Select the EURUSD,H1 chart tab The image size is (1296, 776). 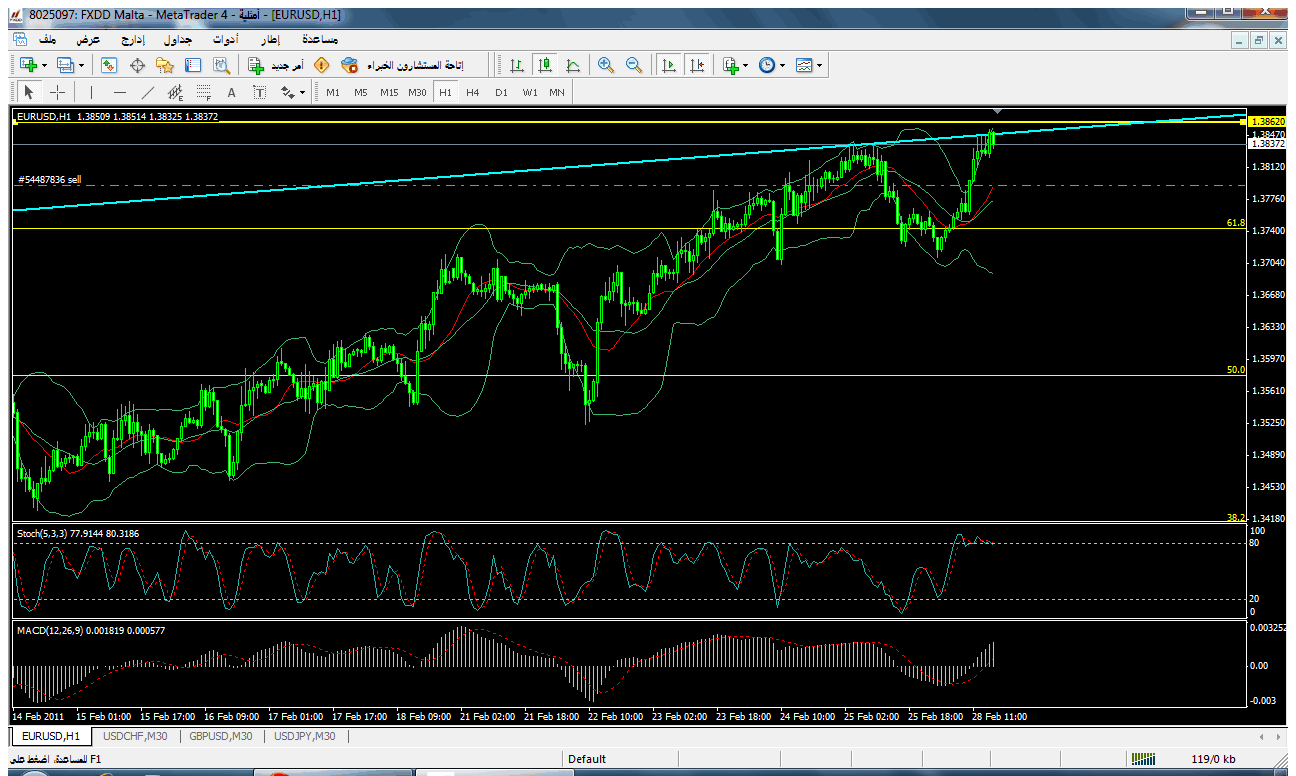(50, 736)
